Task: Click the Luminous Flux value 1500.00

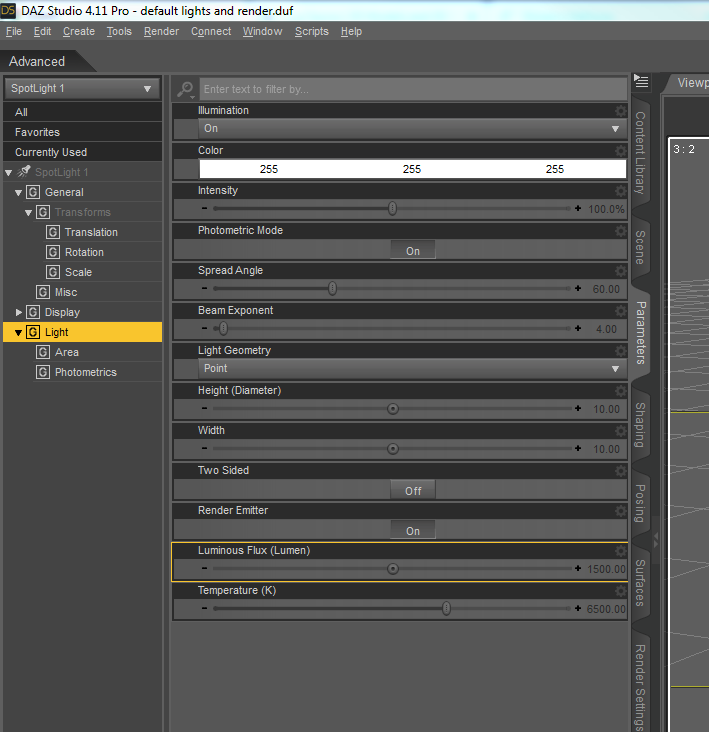Action: point(606,569)
